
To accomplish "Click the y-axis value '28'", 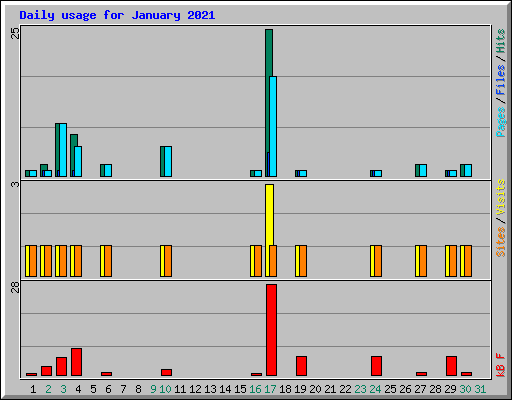I will click(x=15, y=287).
